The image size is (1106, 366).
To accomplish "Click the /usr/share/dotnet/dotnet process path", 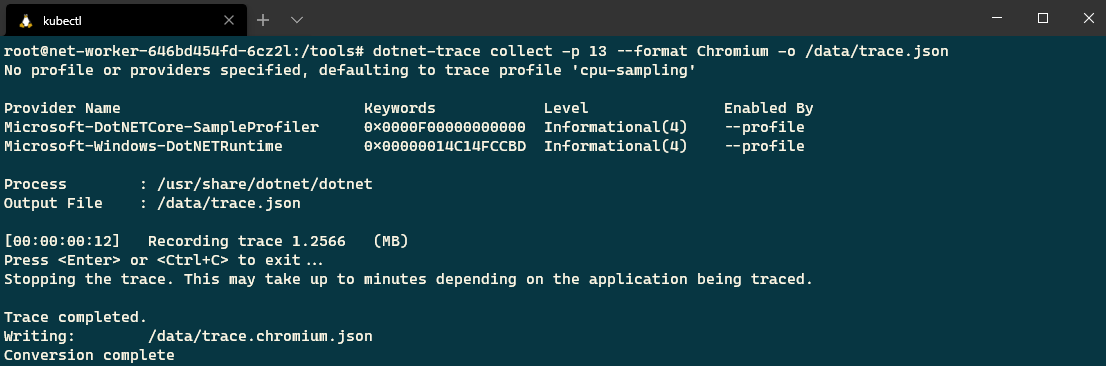I will (x=265, y=185).
